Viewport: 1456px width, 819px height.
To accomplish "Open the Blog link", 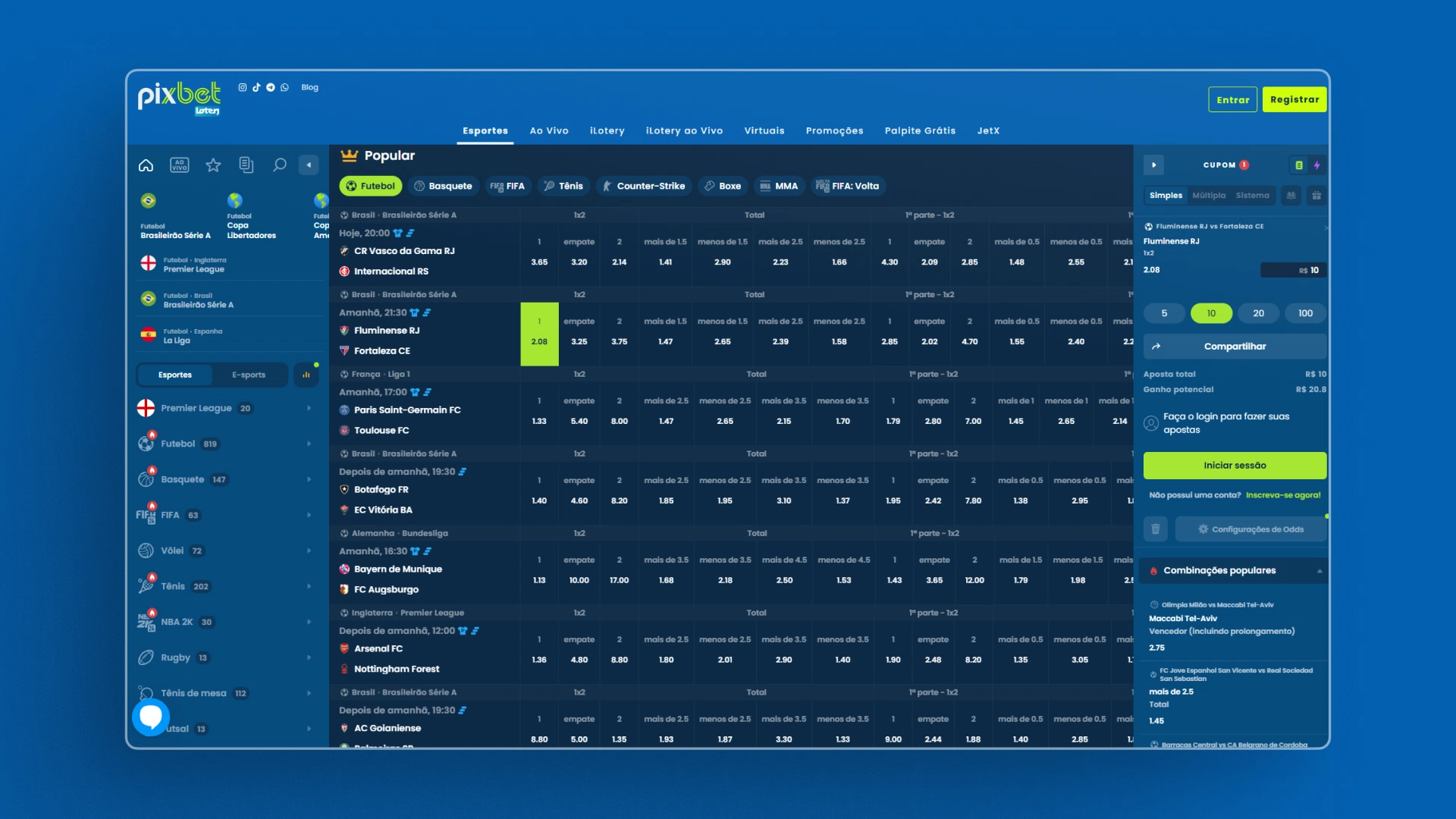I will (309, 87).
